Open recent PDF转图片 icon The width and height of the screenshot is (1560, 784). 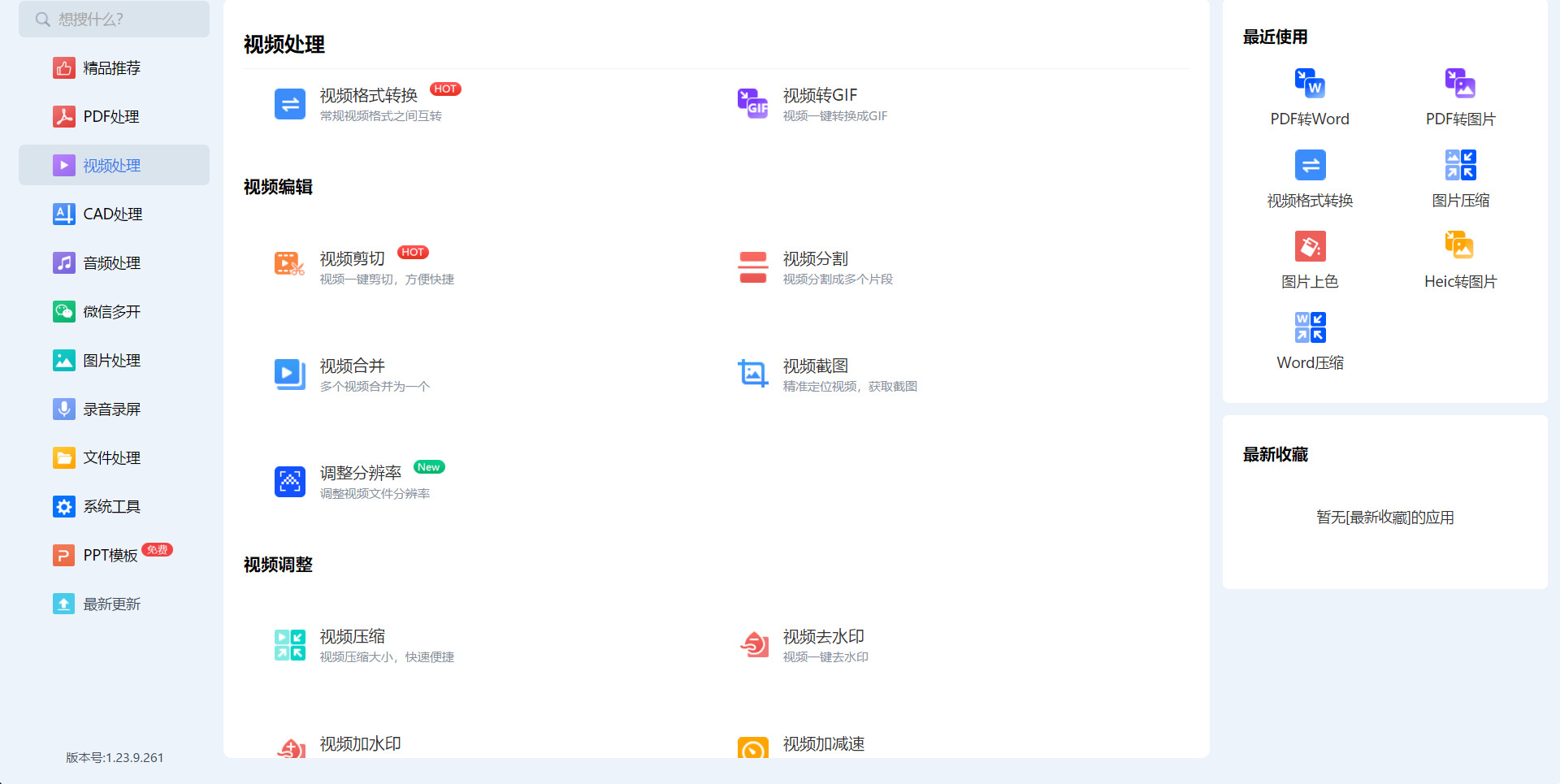click(1460, 84)
